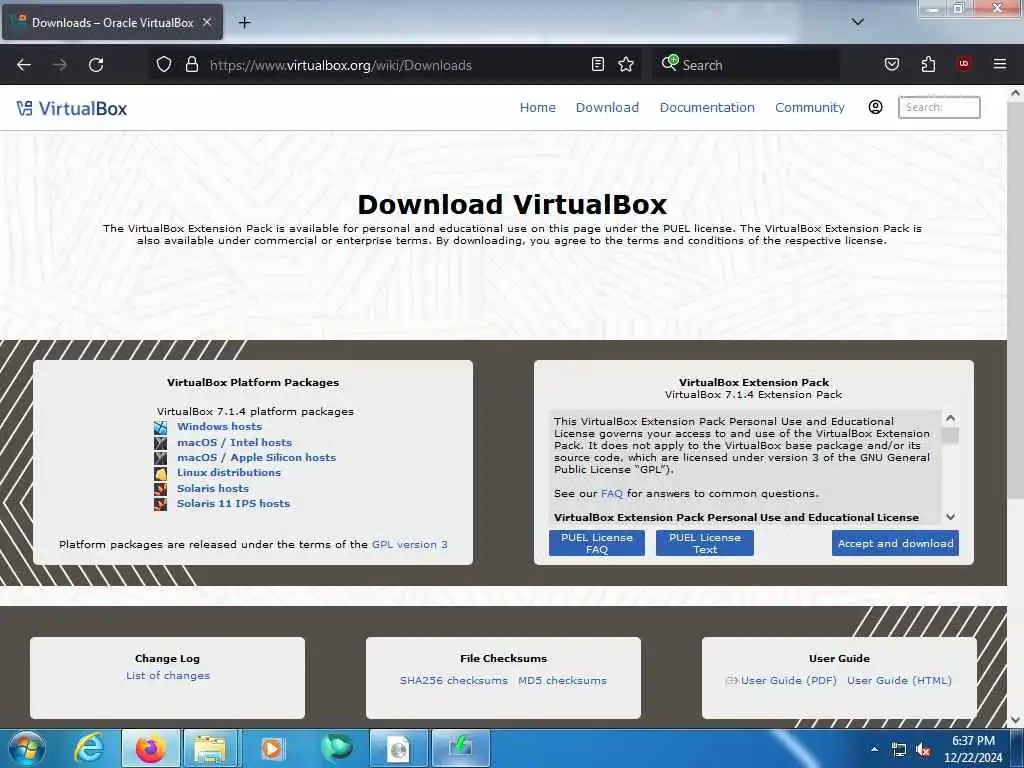Image resolution: width=1024 pixels, height=768 pixels.
Task: Close the Downloads – Oracle VirtualBox tab
Action: (x=206, y=22)
